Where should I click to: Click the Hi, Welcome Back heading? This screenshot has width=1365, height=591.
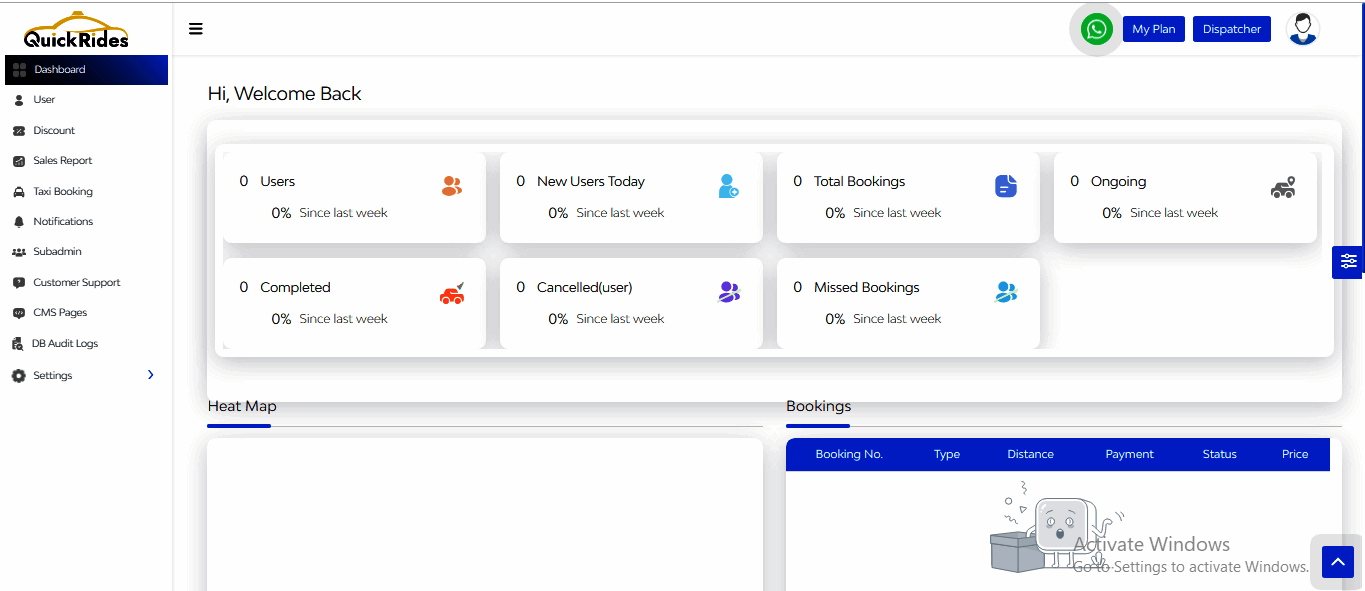[x=284, y=94]
